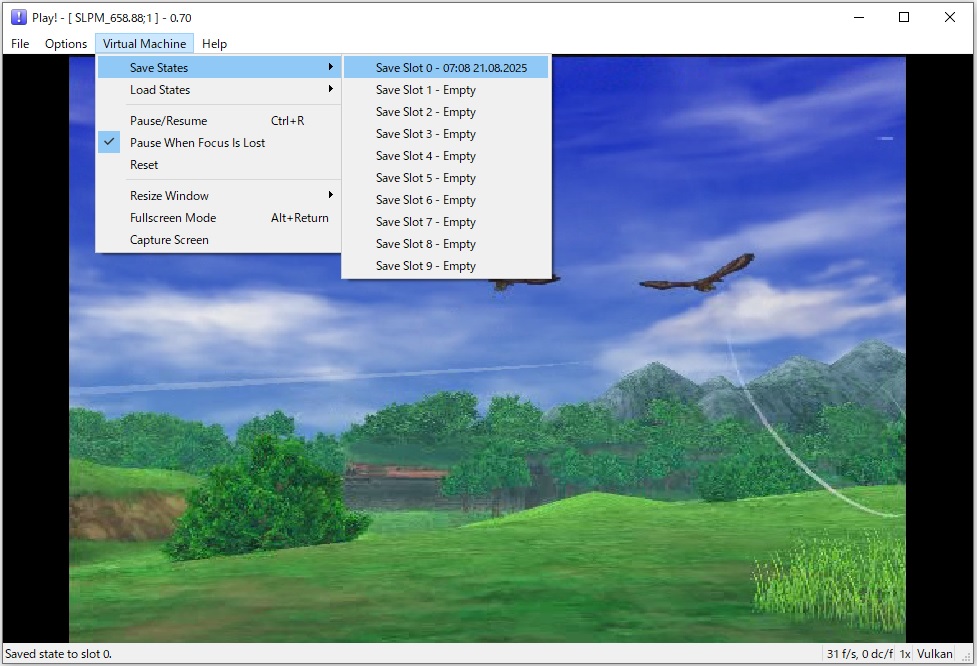Save to Save Slot 3 - Empty
This screenshot has height=666, width=977.
click(446, 133)
